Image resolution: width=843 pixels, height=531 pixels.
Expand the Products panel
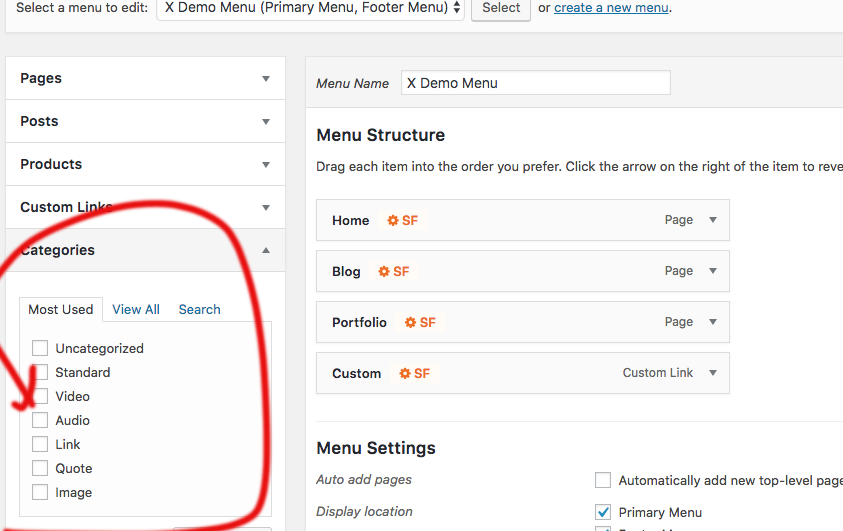coord(266,164)
